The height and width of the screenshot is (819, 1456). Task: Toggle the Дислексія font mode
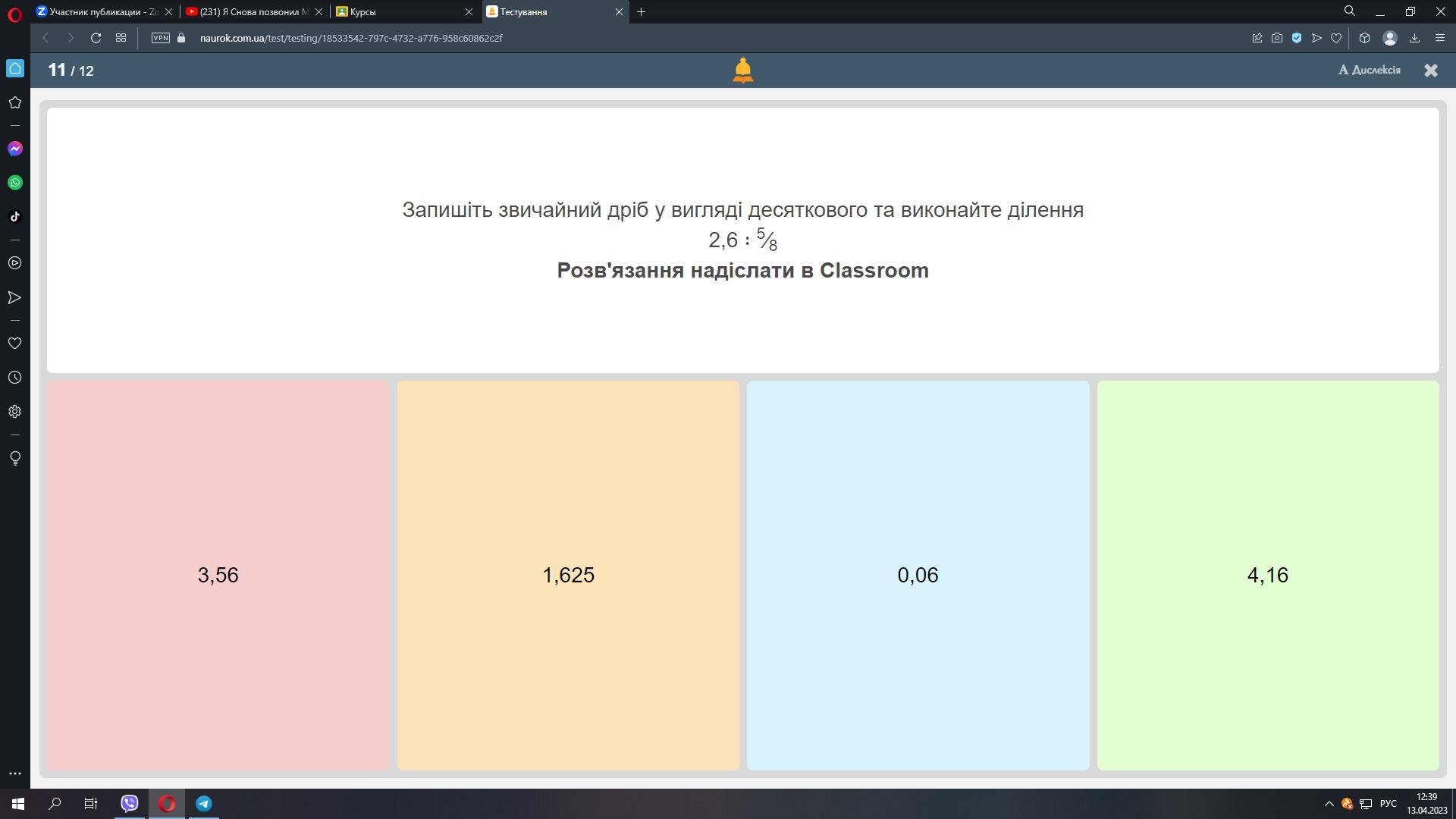click(x=1369, y=70)
